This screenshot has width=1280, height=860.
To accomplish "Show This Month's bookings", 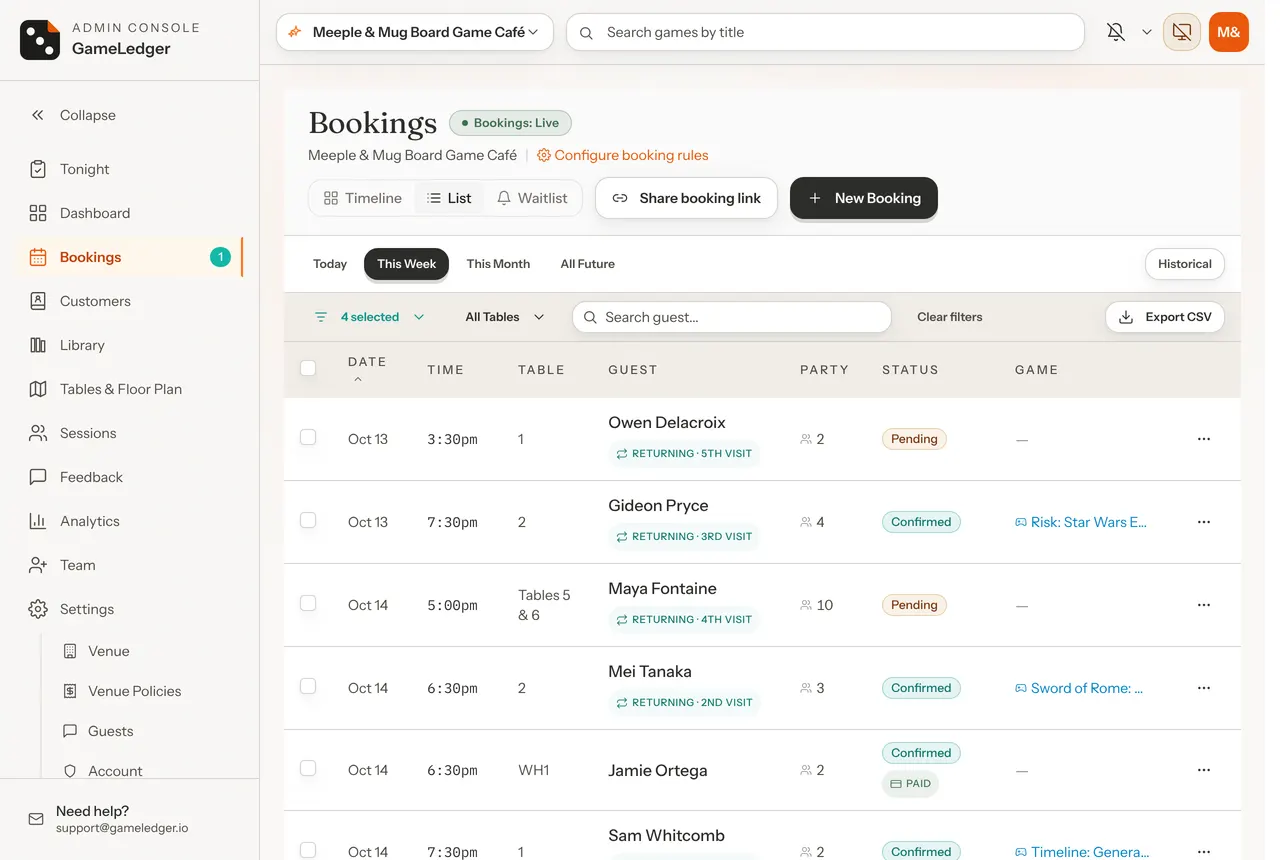I will [498, 264].
